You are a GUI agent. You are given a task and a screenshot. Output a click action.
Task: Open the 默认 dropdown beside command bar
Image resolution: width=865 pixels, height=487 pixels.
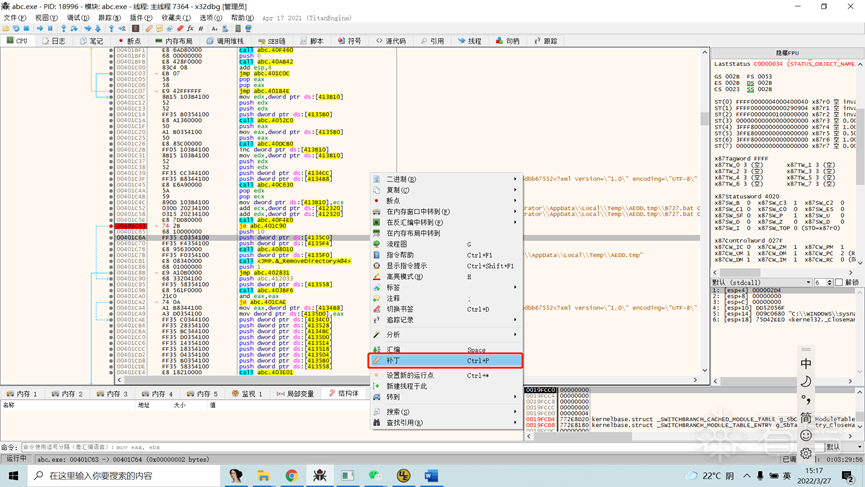844,447
